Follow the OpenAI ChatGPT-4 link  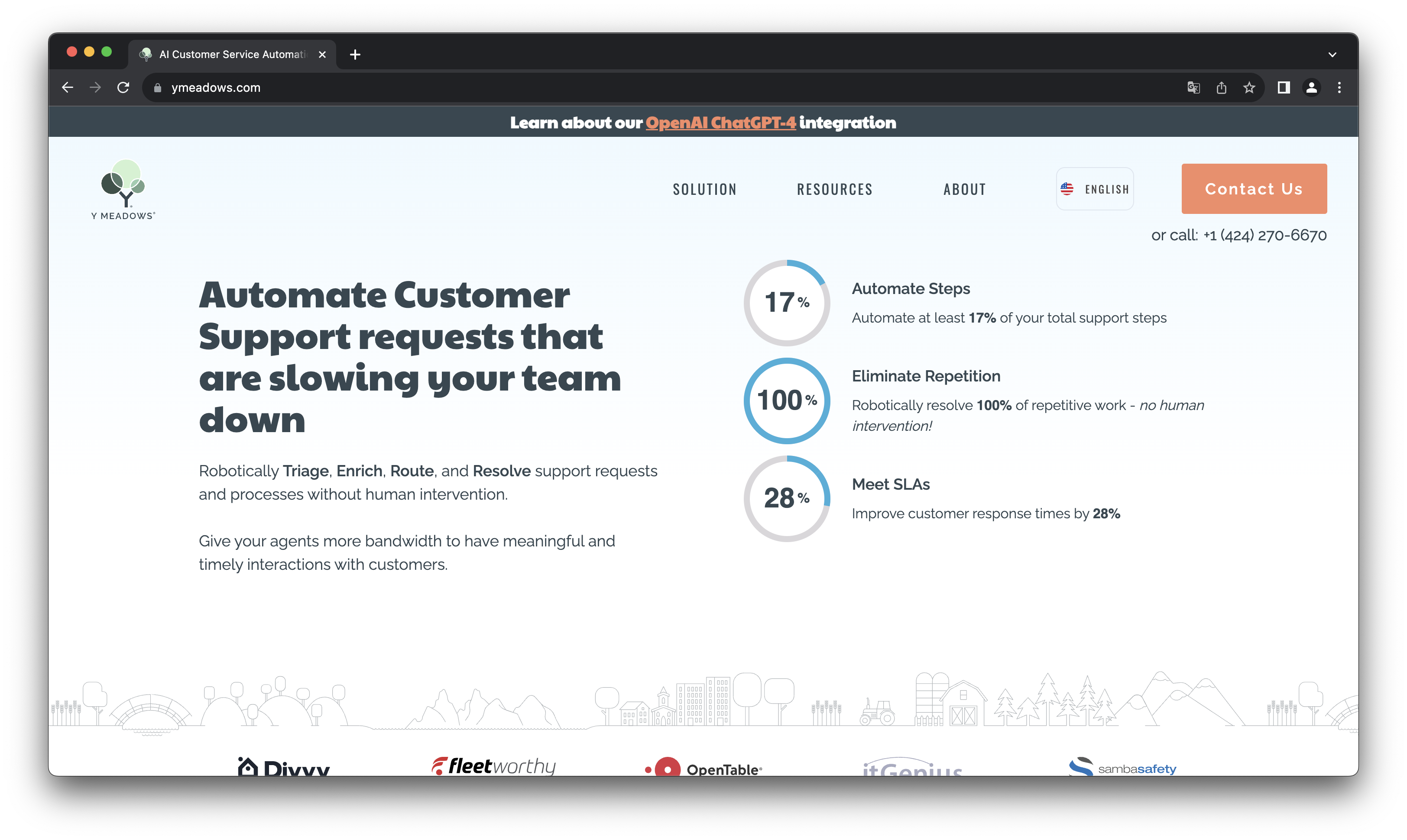click(x=720, y=123)
